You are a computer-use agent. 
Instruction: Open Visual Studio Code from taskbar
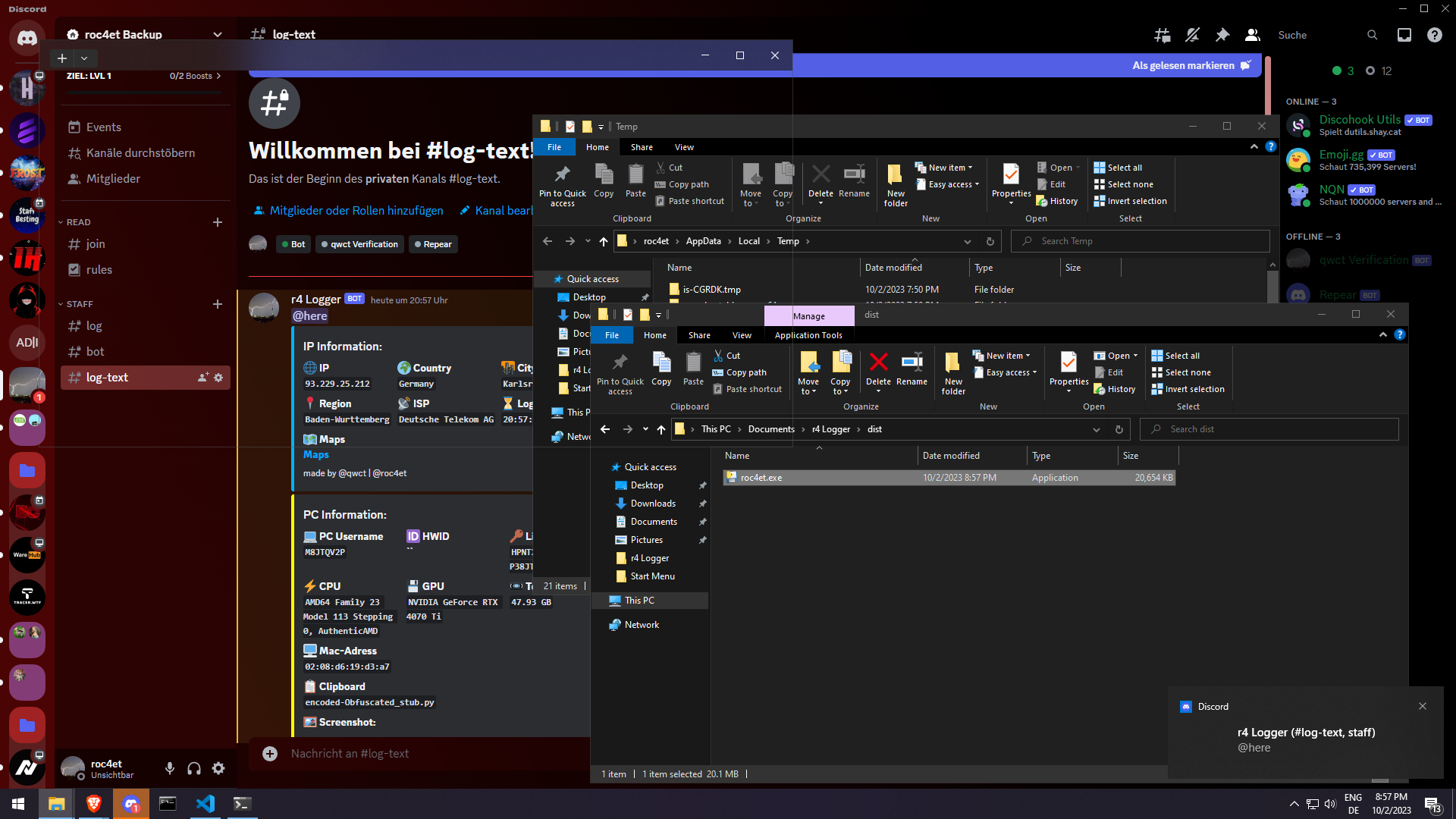[x=206, y=804]
